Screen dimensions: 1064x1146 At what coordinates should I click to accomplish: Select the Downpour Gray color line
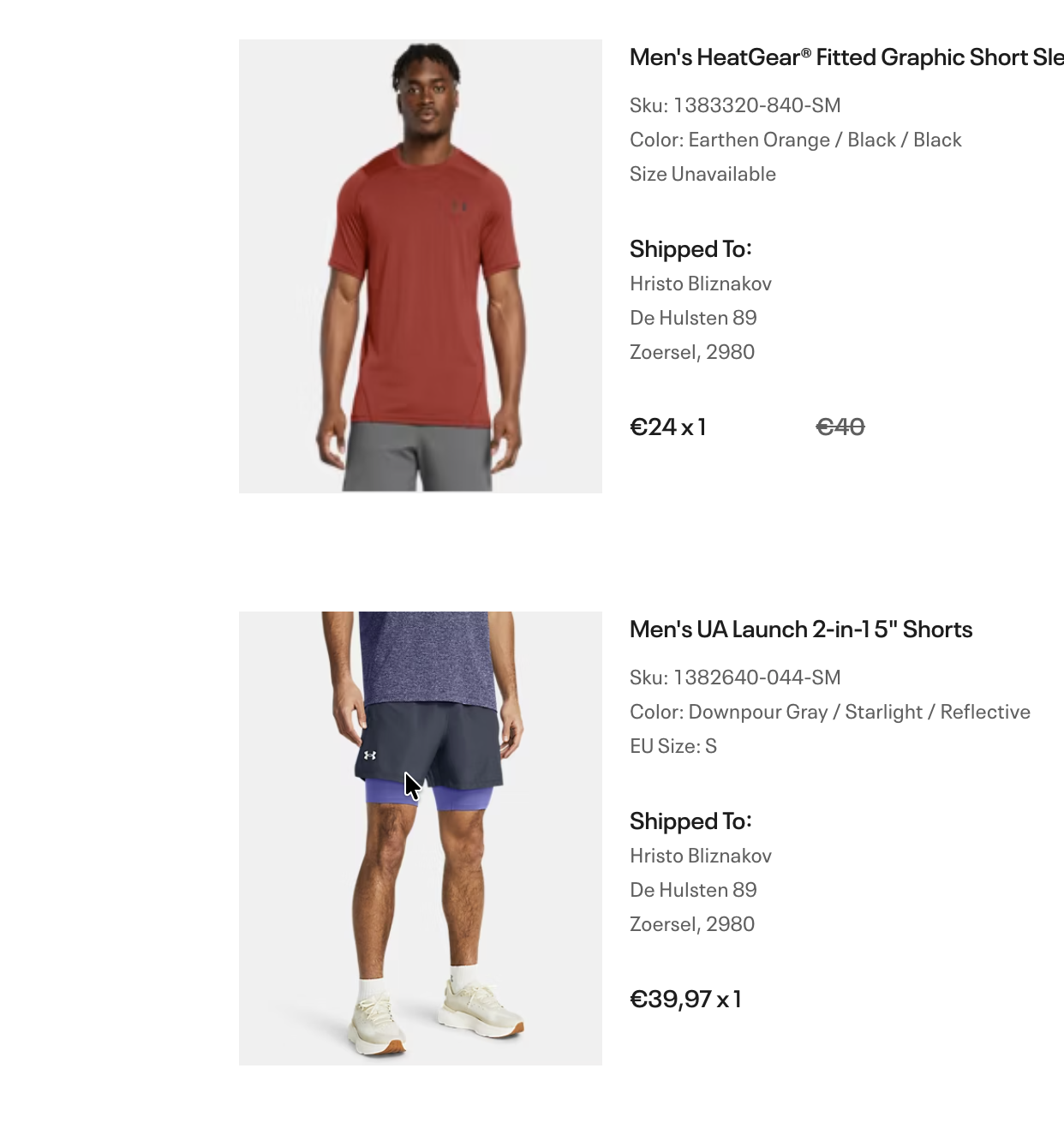(829, 712)
